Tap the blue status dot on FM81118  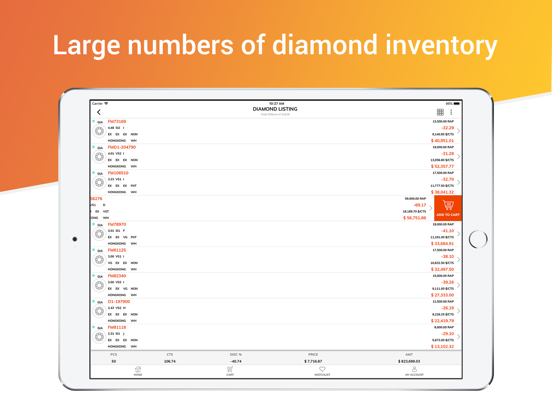[94, 327]
